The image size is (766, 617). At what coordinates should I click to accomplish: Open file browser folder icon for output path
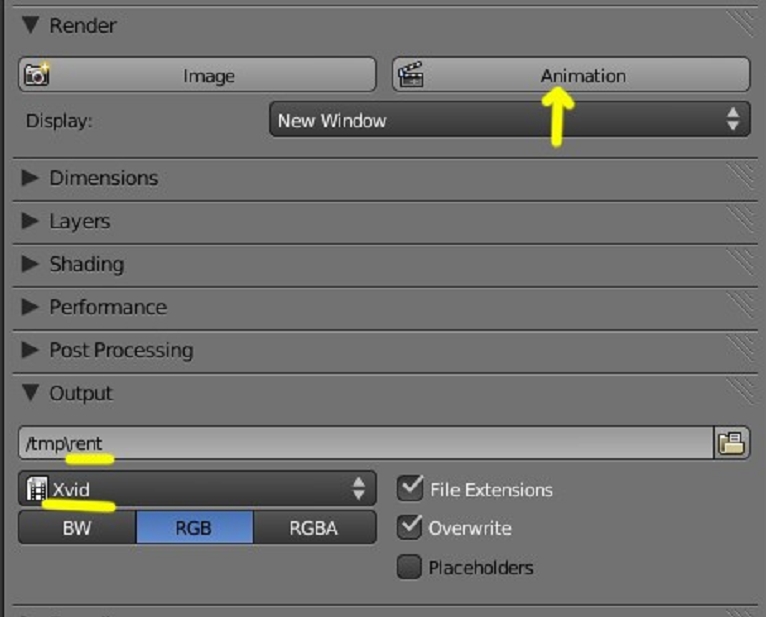pyautogui.click(x=732, y=443)
